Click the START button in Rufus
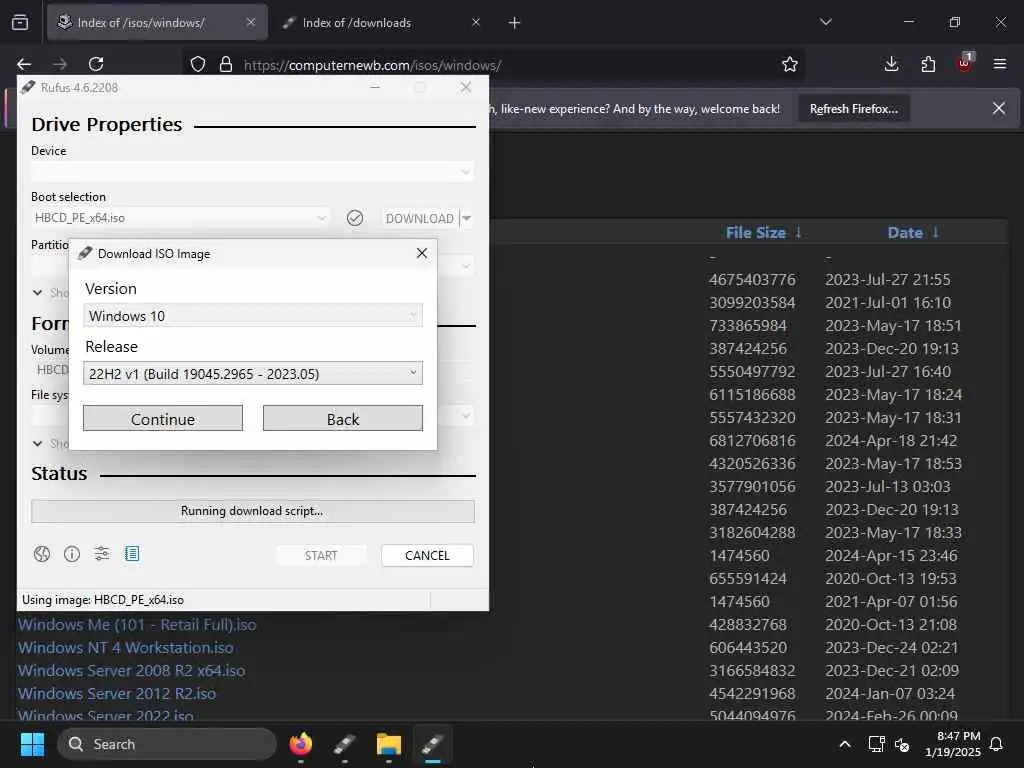Screen dimensions: 1024x768 click(x=321, y=555)
